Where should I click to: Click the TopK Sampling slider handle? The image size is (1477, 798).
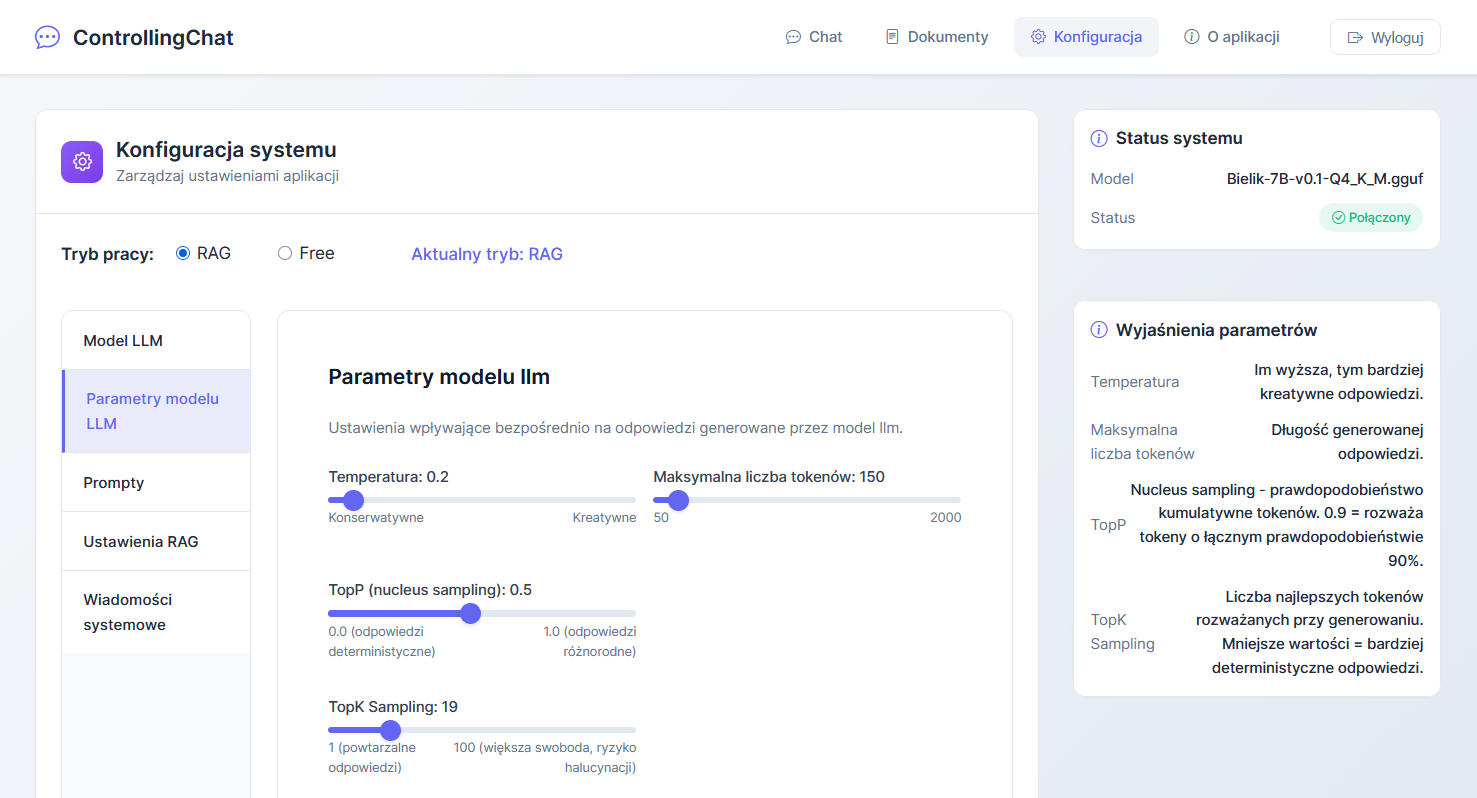coord(391,730)
